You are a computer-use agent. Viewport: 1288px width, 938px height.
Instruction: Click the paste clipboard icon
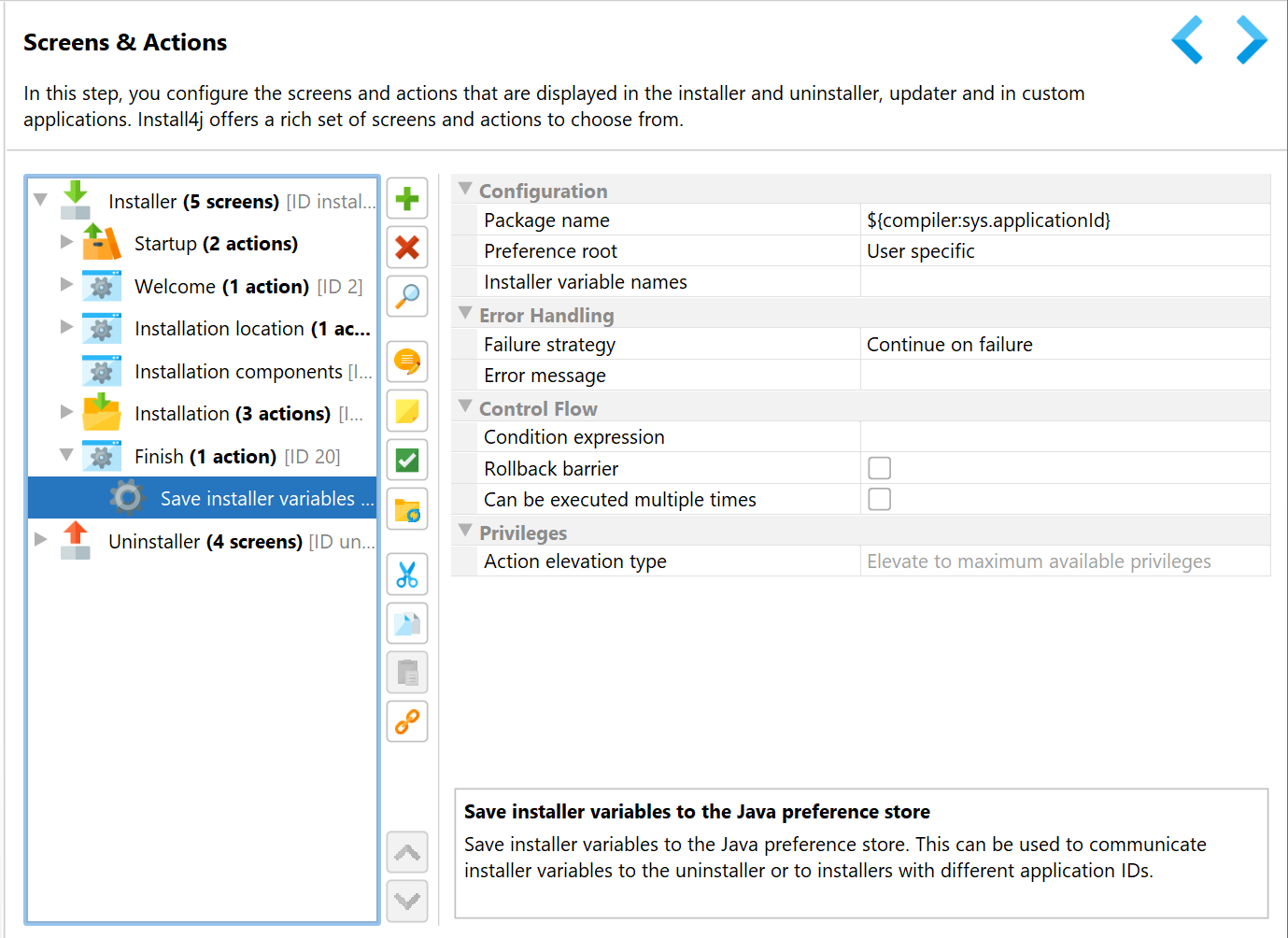[407, 673]
